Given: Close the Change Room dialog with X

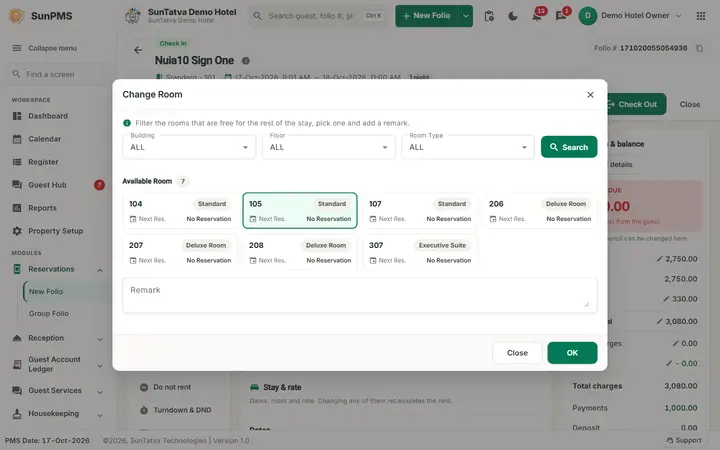Looking at the screenshot, I should 590,95.
